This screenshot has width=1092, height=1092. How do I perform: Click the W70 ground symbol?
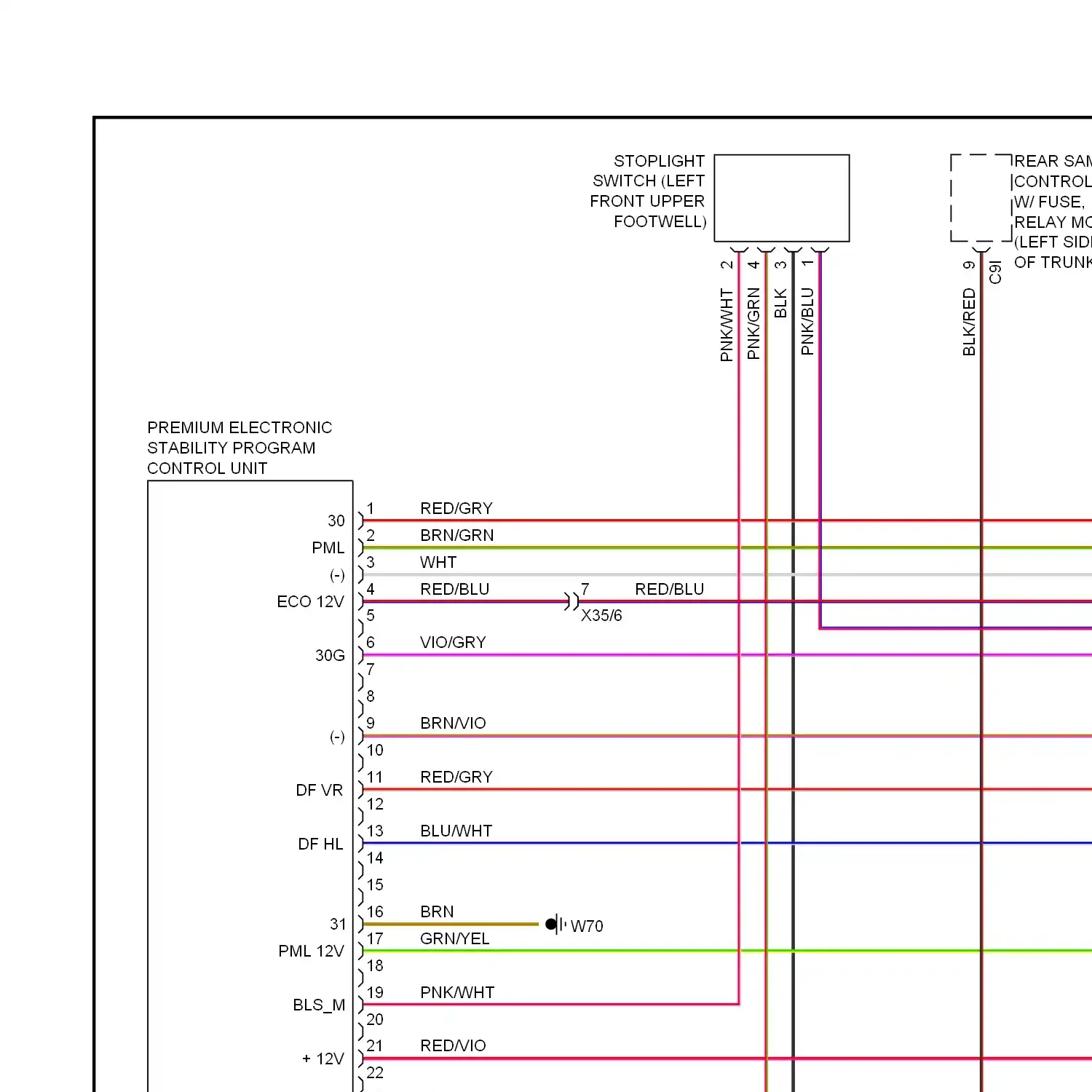point(556,925)
